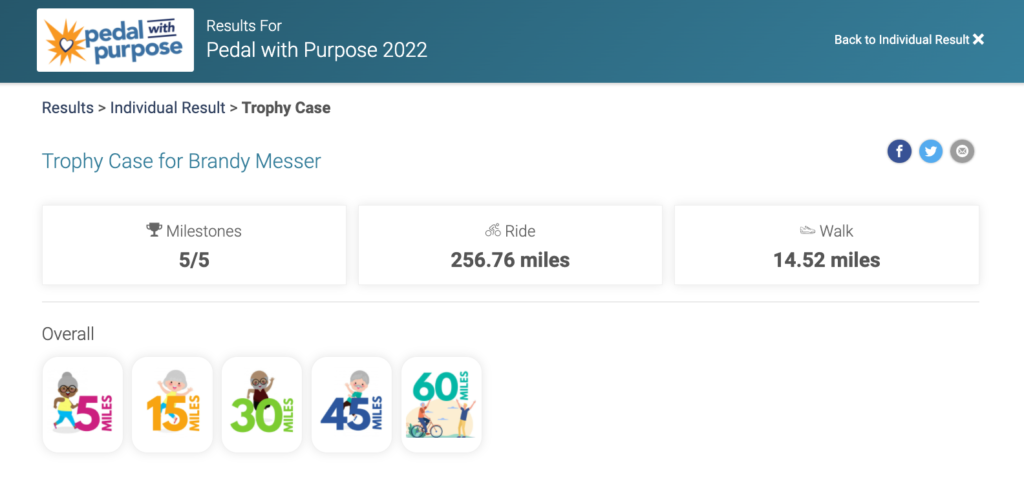Open the 15 miles milestone badge

pyautogui.click(x=172, y=404)
